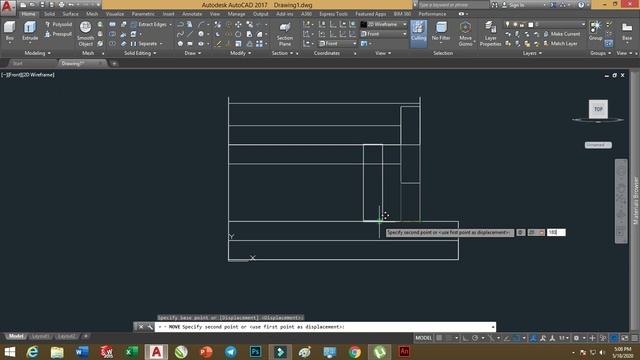Viewport: 640px width, 360px height.
Task: Click the Array tool in Modify panel
Action: tap(259, 44)
